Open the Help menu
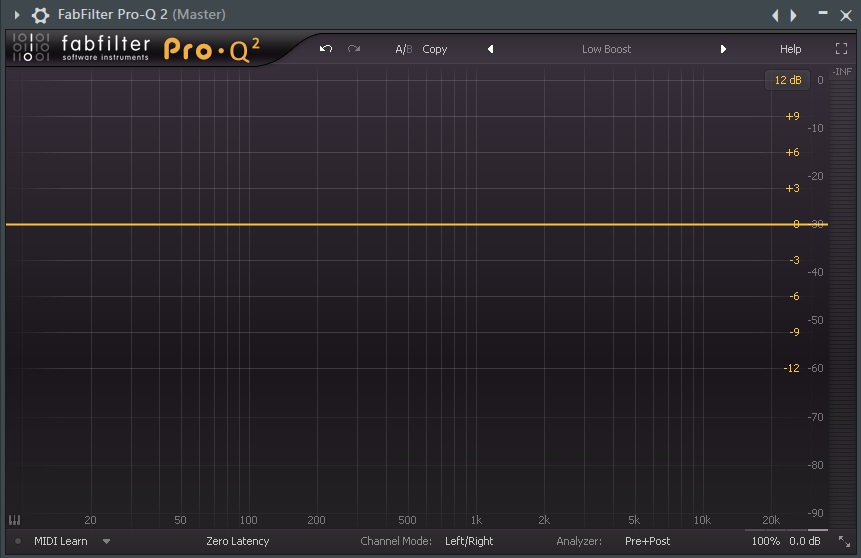861x558 pixels. point(791,49)
